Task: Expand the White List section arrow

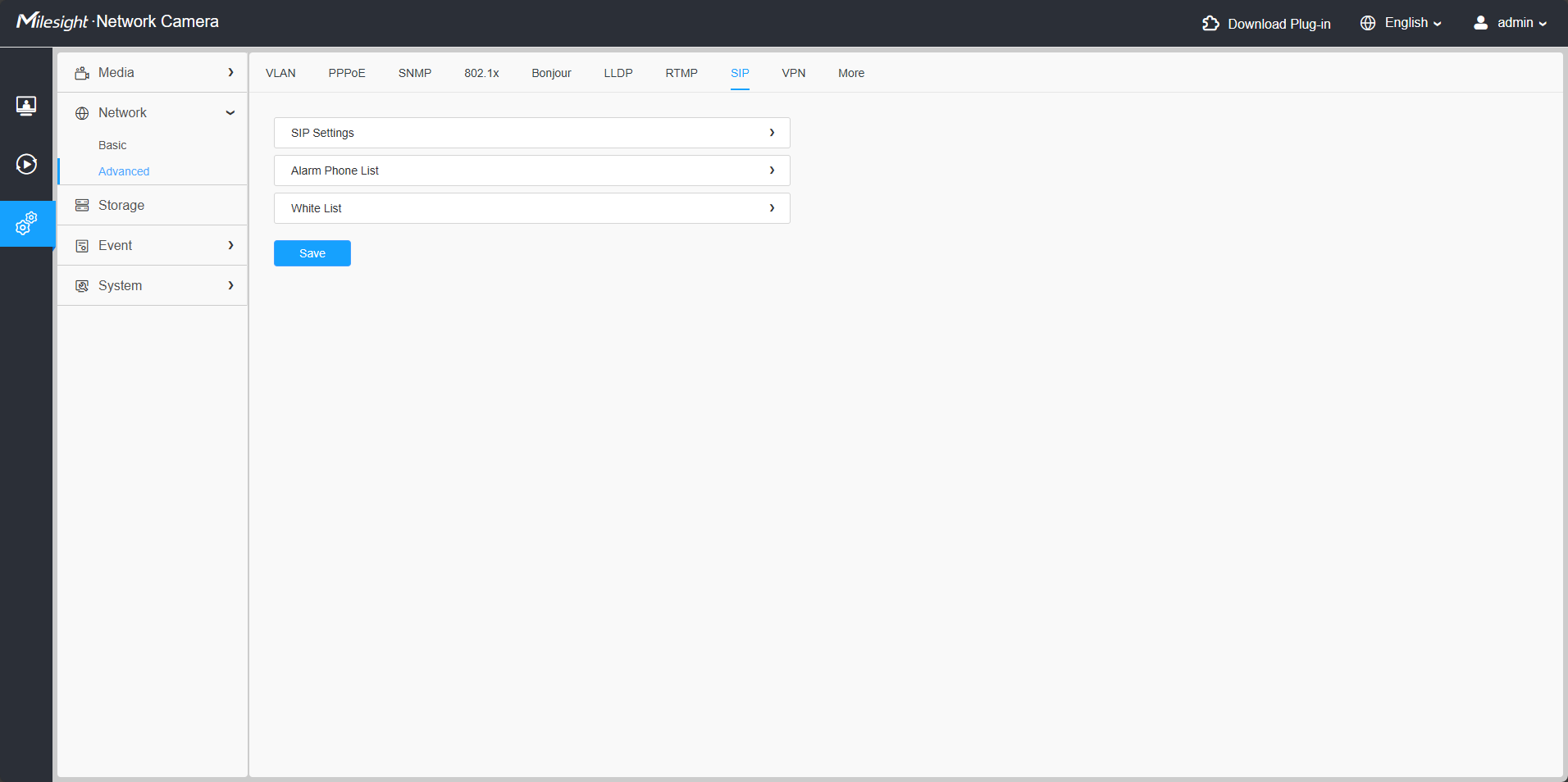Action: (x=772, y=208)
